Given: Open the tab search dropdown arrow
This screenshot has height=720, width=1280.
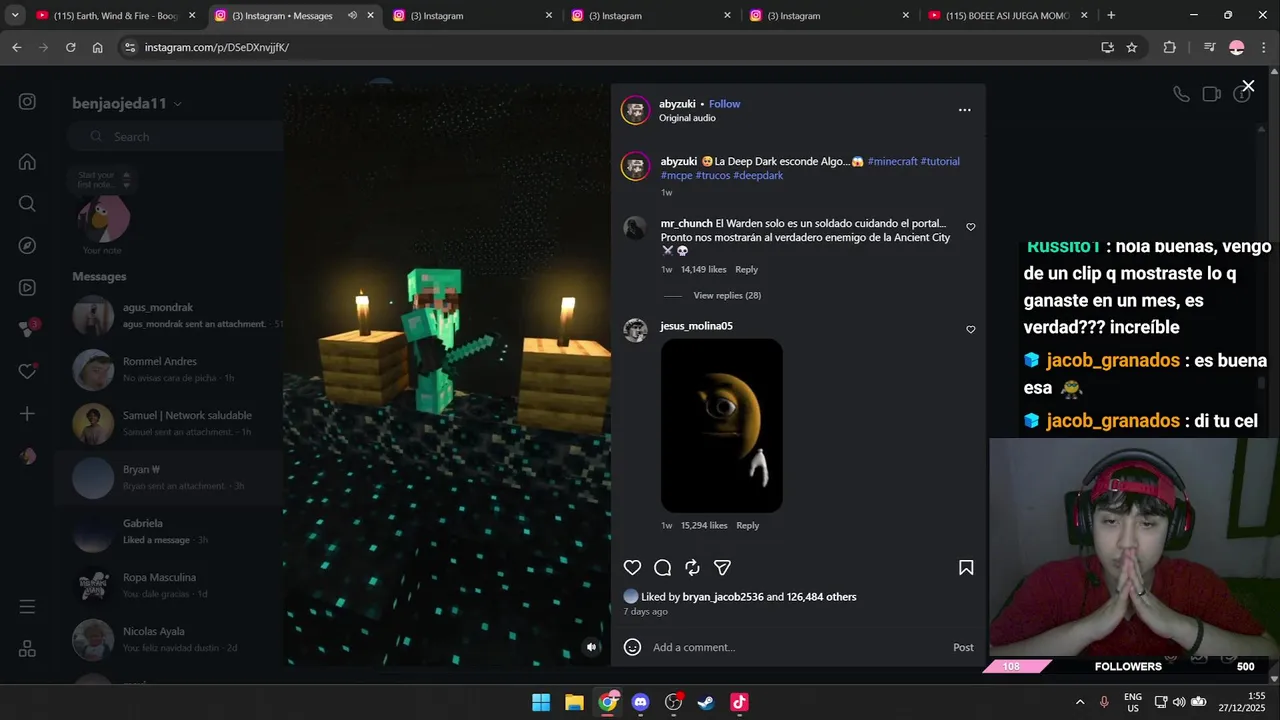Looking at the screenshot, I should point(15,16).
